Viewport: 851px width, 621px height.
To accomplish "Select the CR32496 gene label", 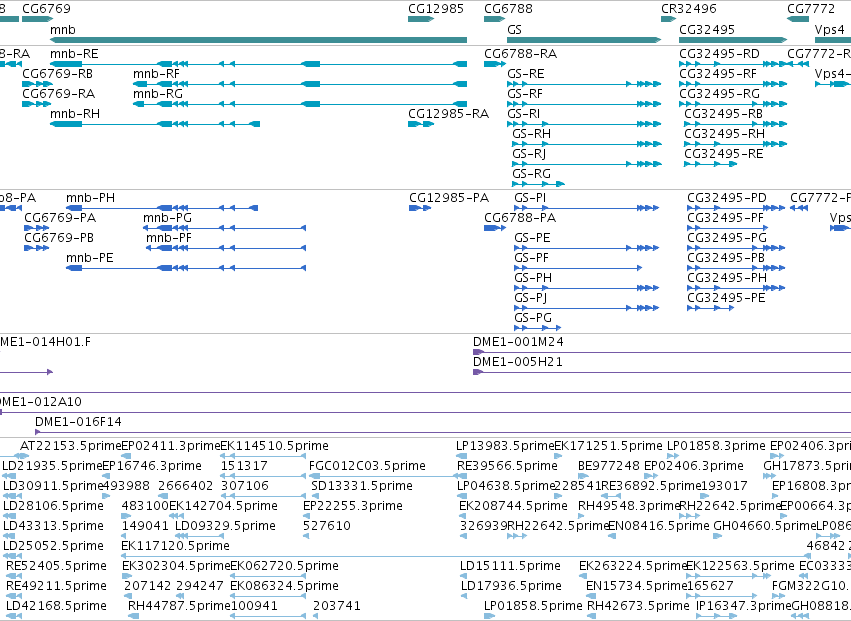I will [x=689, y=9].
